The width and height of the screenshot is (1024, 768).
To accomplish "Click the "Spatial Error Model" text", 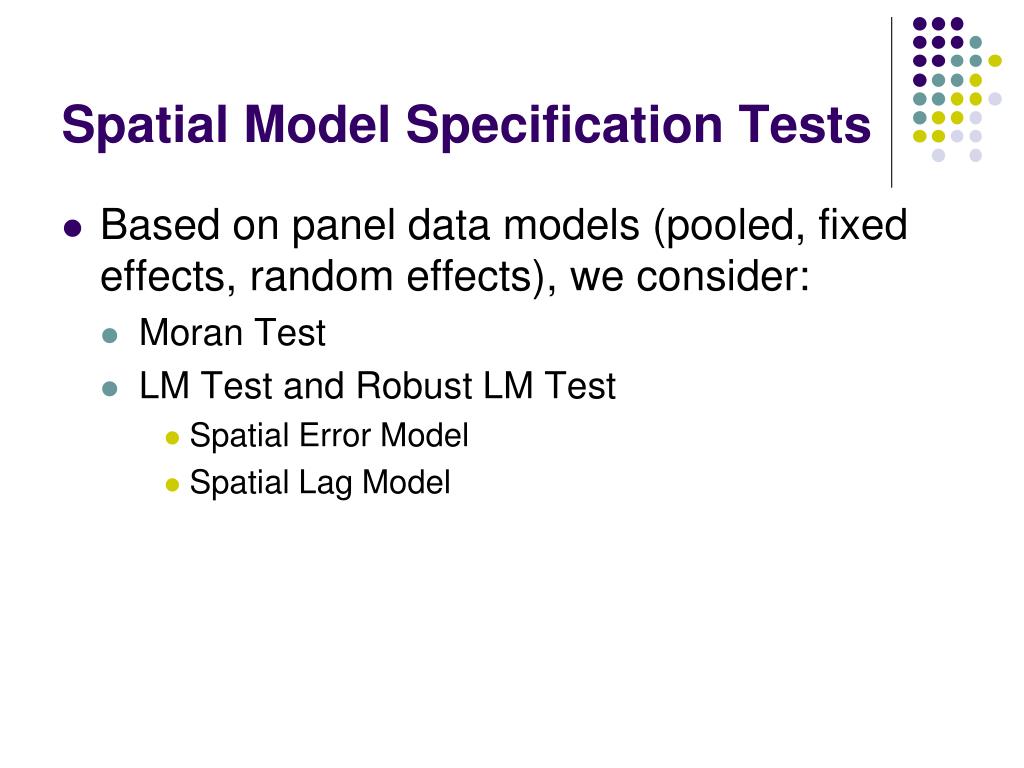I will click(x=329, y=436).
